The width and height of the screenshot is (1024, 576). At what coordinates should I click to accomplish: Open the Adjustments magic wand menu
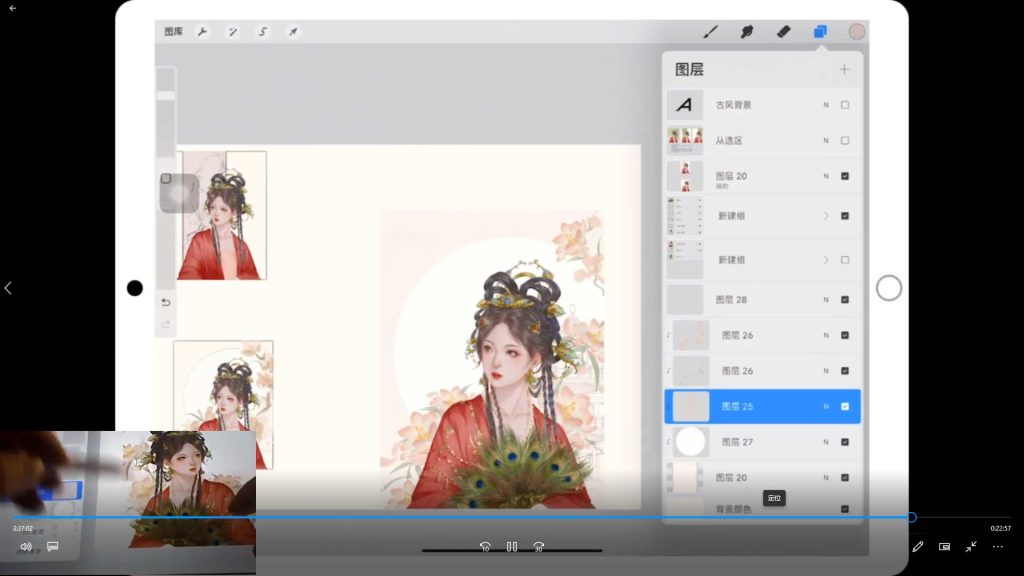click(232, 32)
